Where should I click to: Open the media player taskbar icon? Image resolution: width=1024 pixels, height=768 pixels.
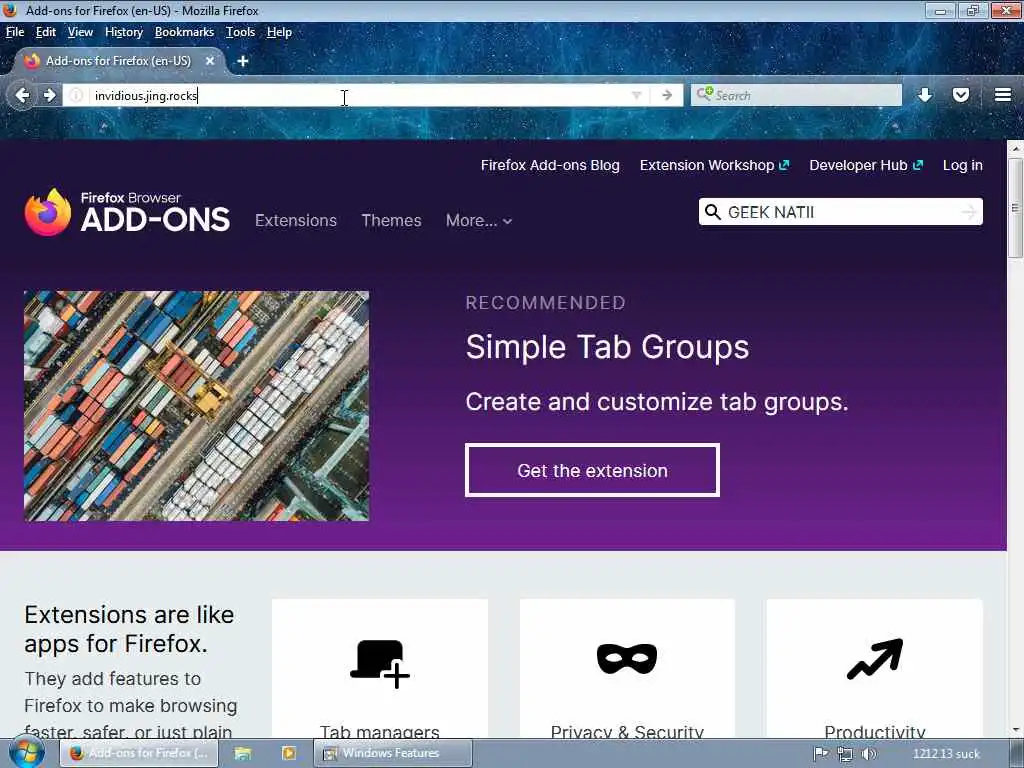click(x=289, y=753)
